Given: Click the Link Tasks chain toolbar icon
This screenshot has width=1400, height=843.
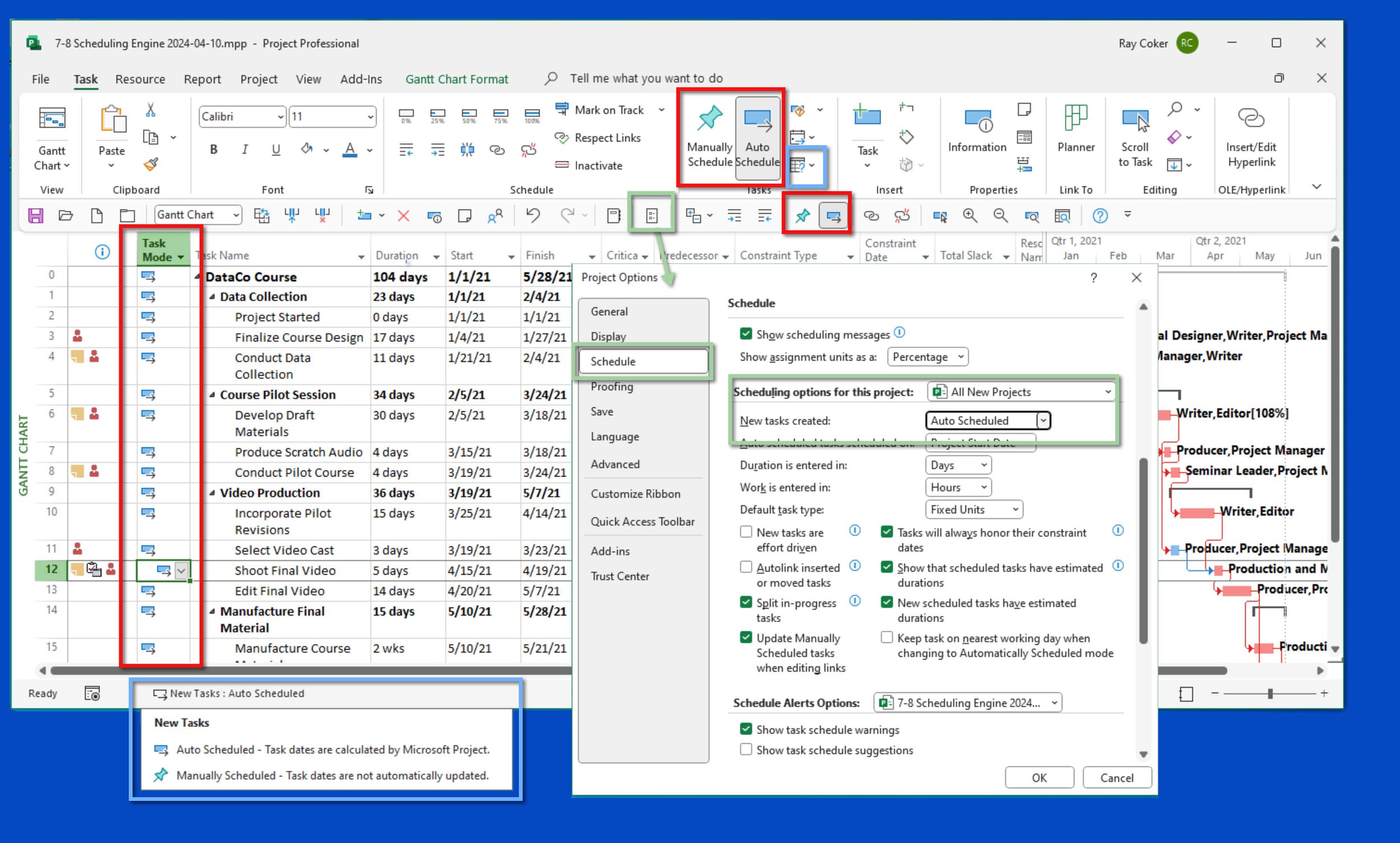Looking at the screenshot, I should 871,216.
